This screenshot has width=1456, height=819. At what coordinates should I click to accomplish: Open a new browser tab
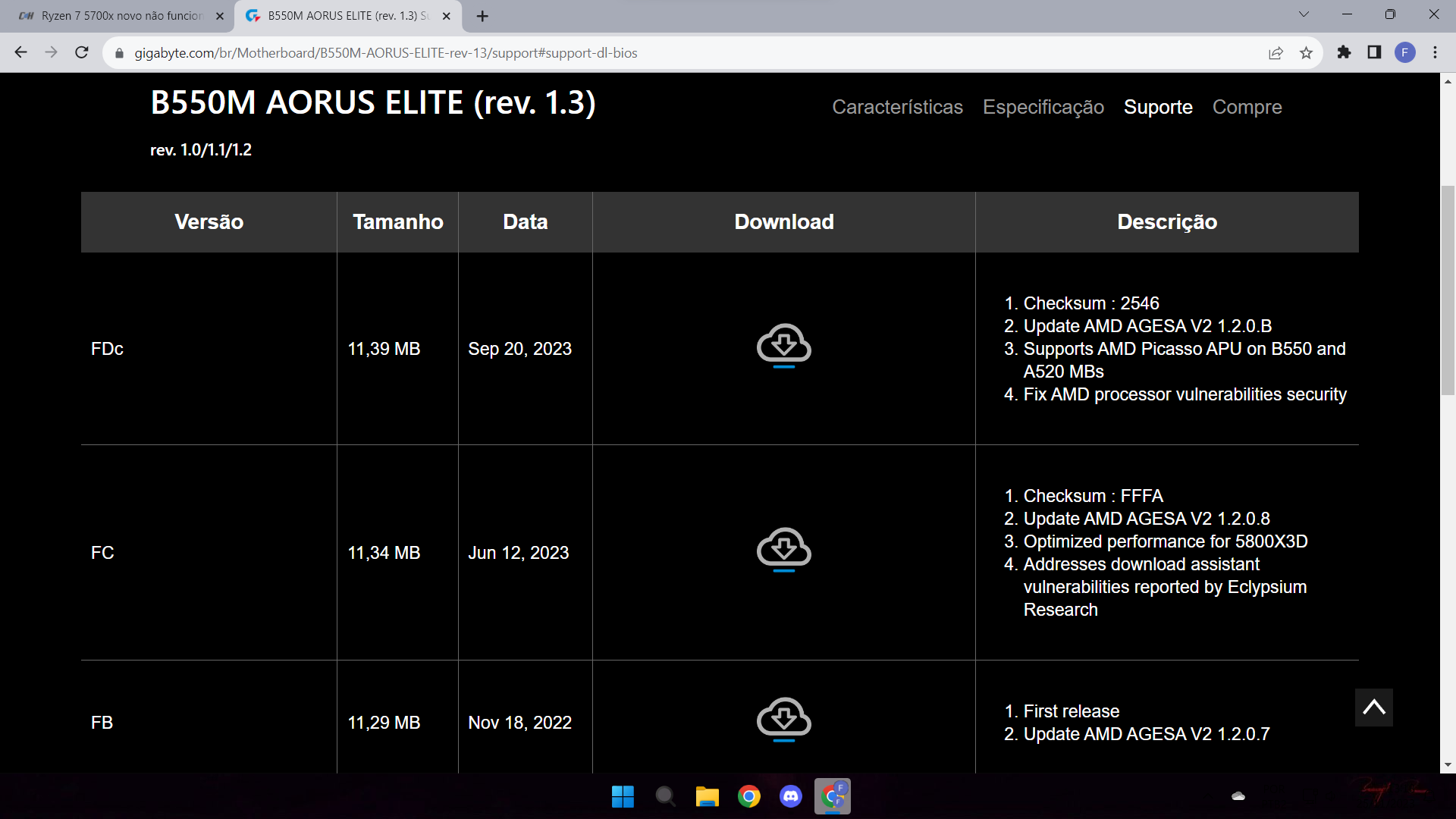pyautogui.click(x=482, y=16)
